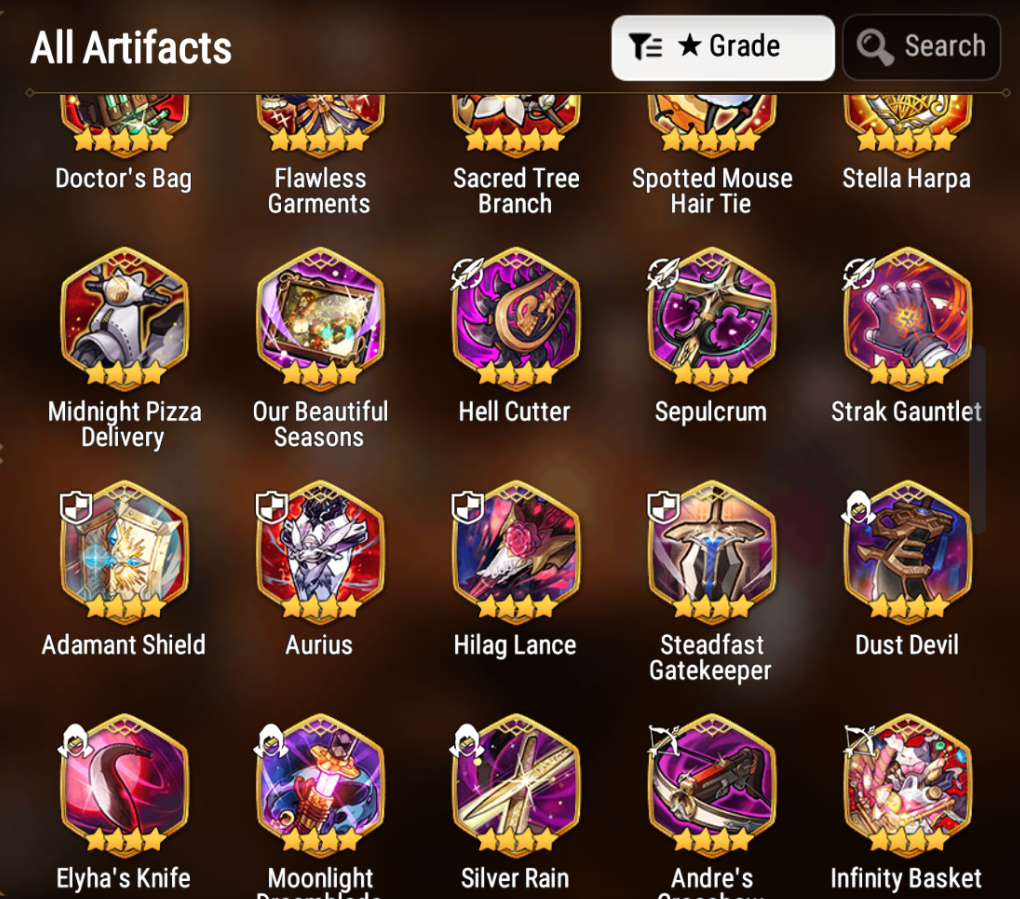The height and width of the screenshot is (899, 1020).
Task: Pick the Steadfast Gatekeeper artifact
Action: 711,552
